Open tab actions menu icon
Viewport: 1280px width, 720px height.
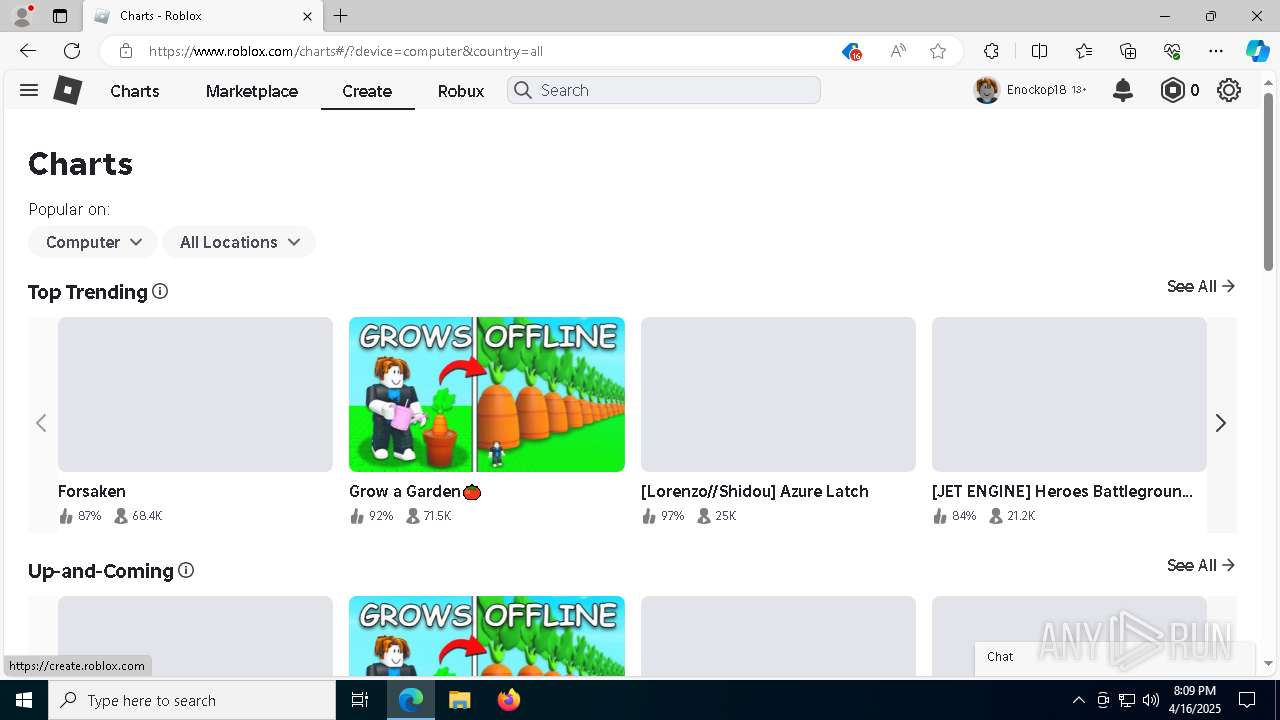pyautogui.click(x=60, y=16)
